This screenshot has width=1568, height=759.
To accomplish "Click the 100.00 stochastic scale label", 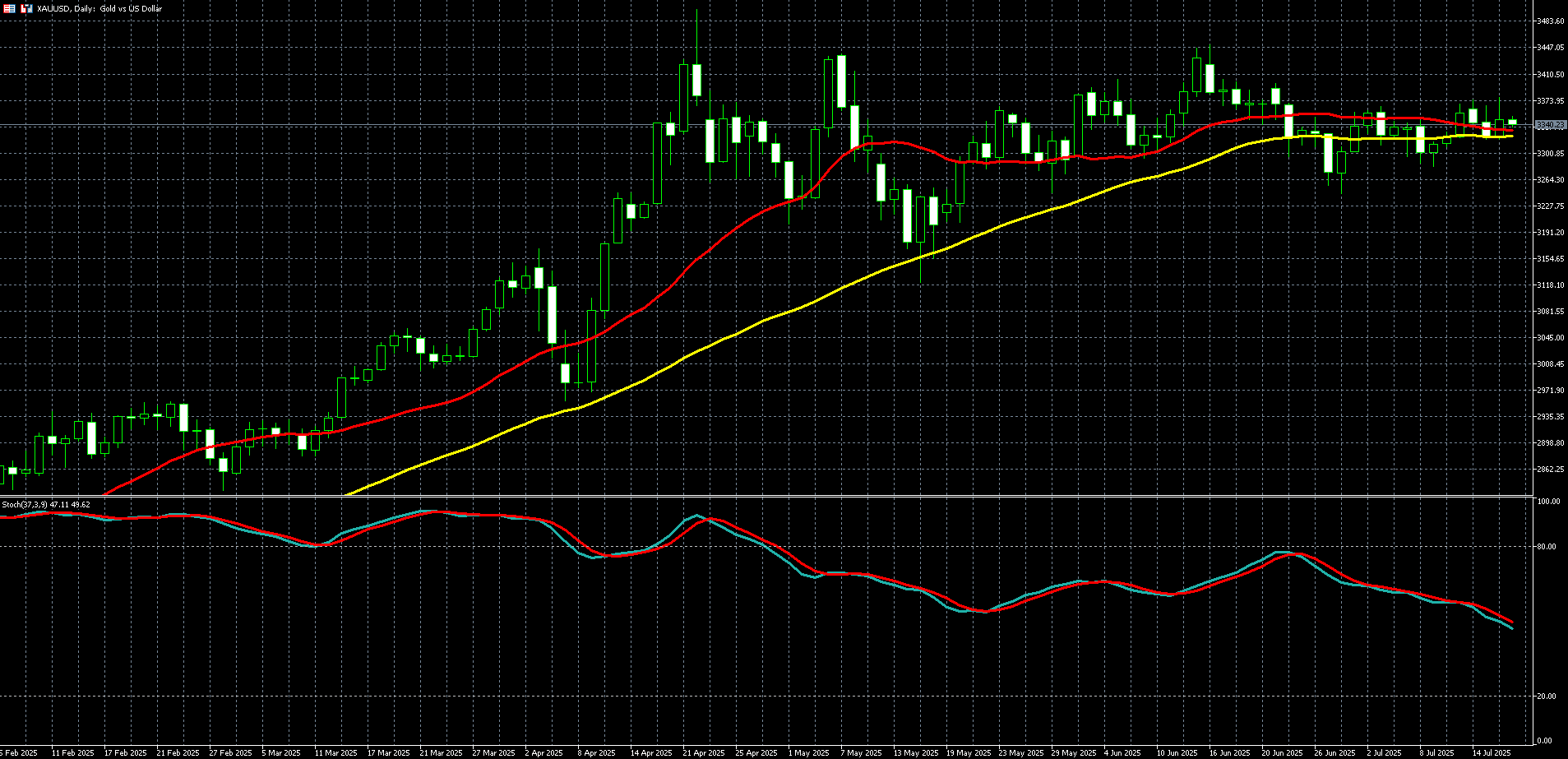I will [x=1549, y=502].
